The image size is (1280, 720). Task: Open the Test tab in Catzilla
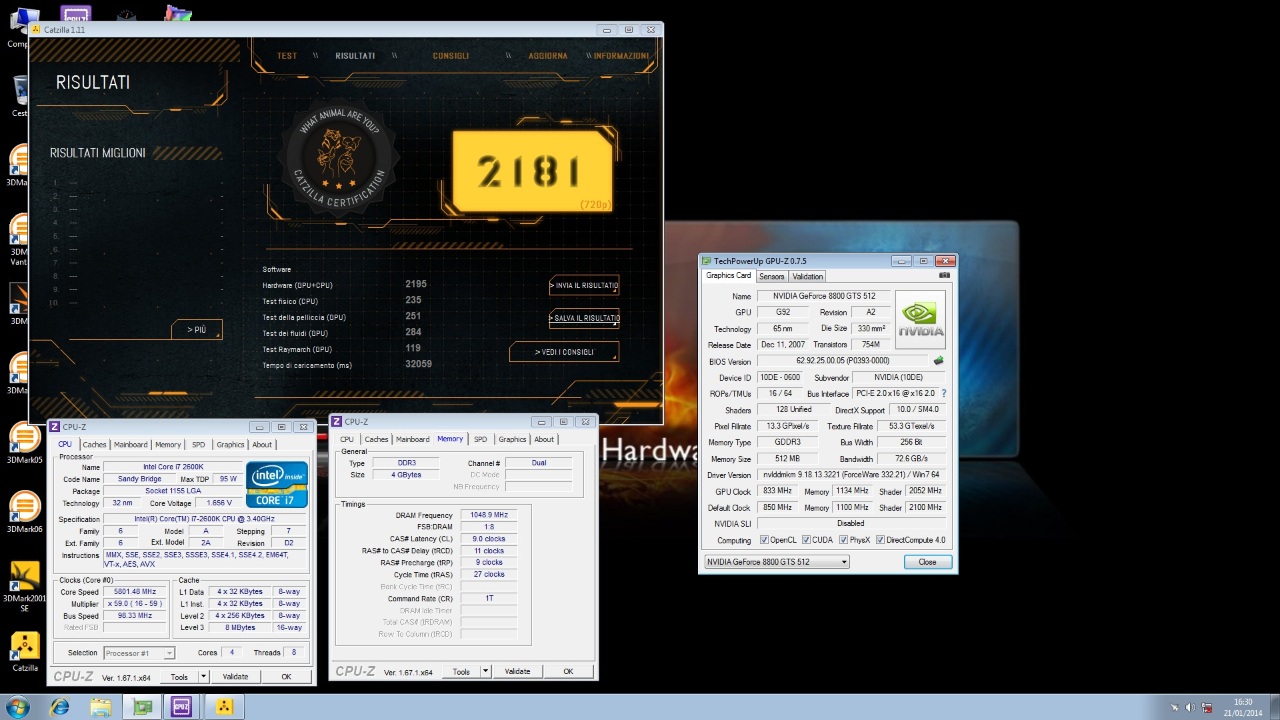[x=287, y=56]
